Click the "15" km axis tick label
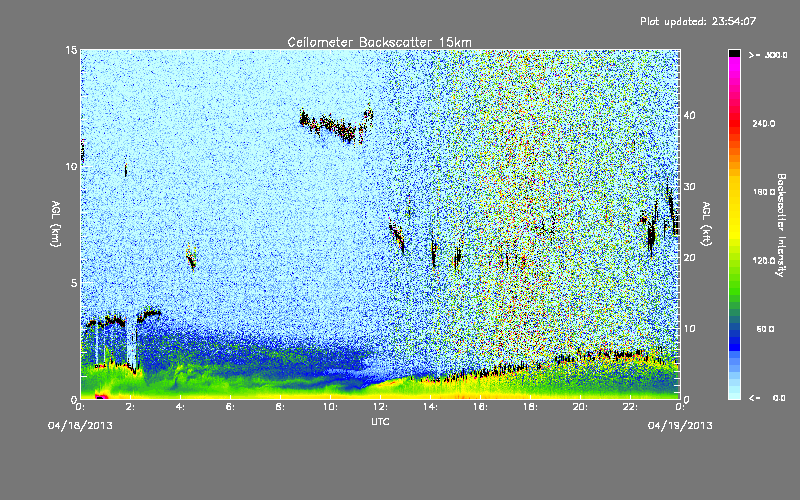Screen dimensions: 800x500 click(x=71, y=50)
